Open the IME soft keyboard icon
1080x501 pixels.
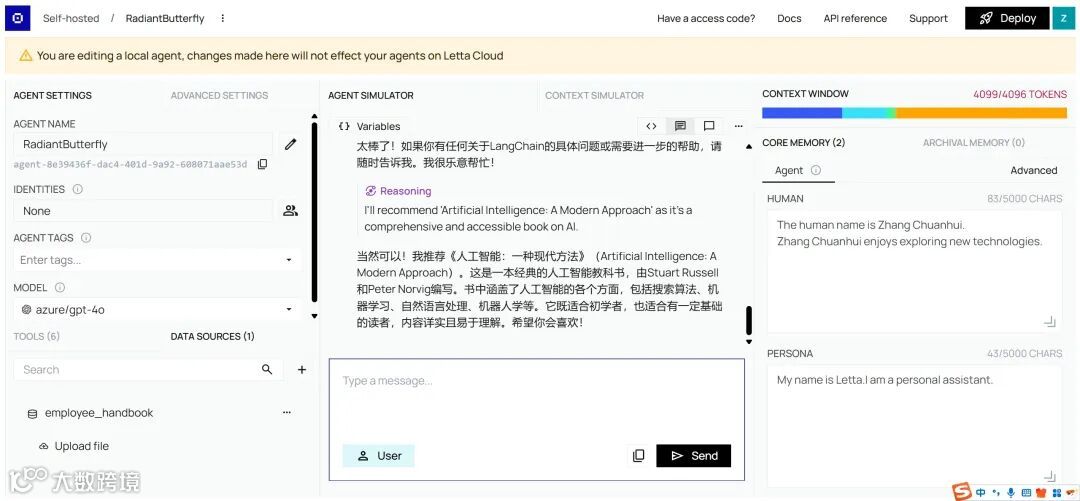1027,493
